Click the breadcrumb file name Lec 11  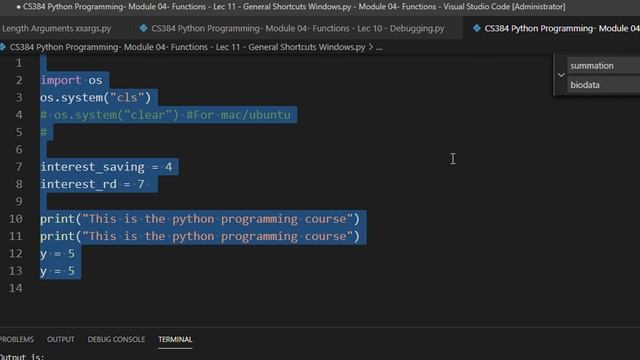(x=187, y=47)
